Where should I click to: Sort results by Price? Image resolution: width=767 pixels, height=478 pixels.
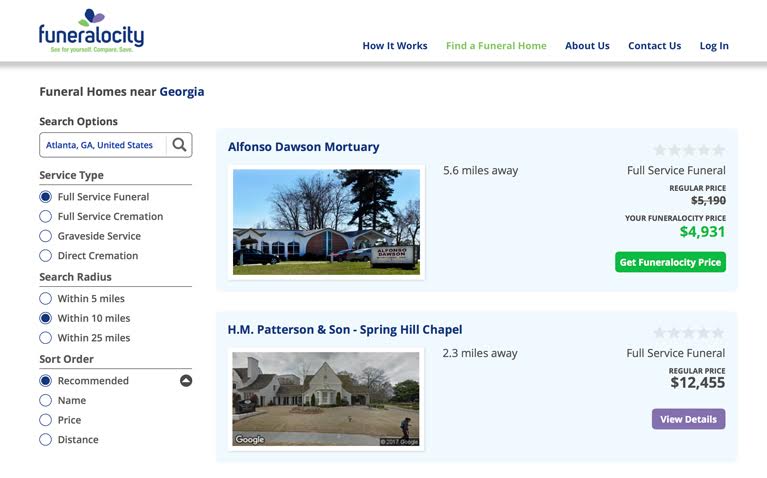[x=45, y=420]
